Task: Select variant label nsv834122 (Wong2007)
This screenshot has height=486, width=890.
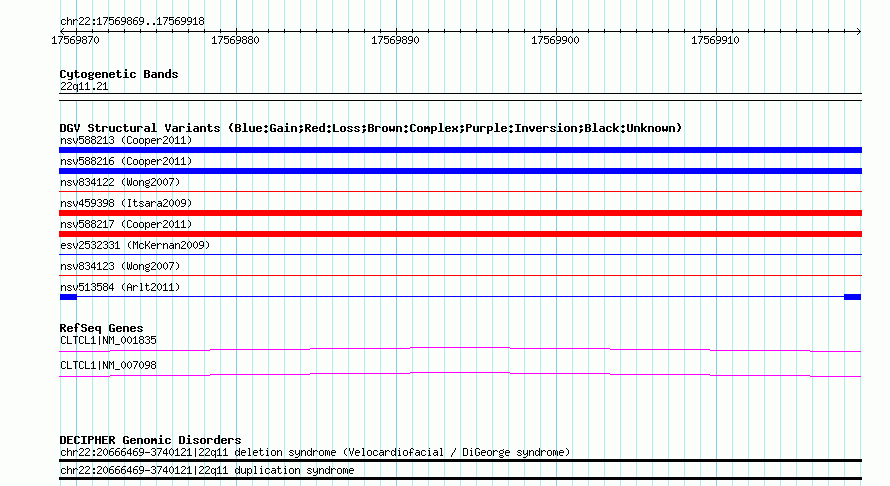Action: (120, 182)
